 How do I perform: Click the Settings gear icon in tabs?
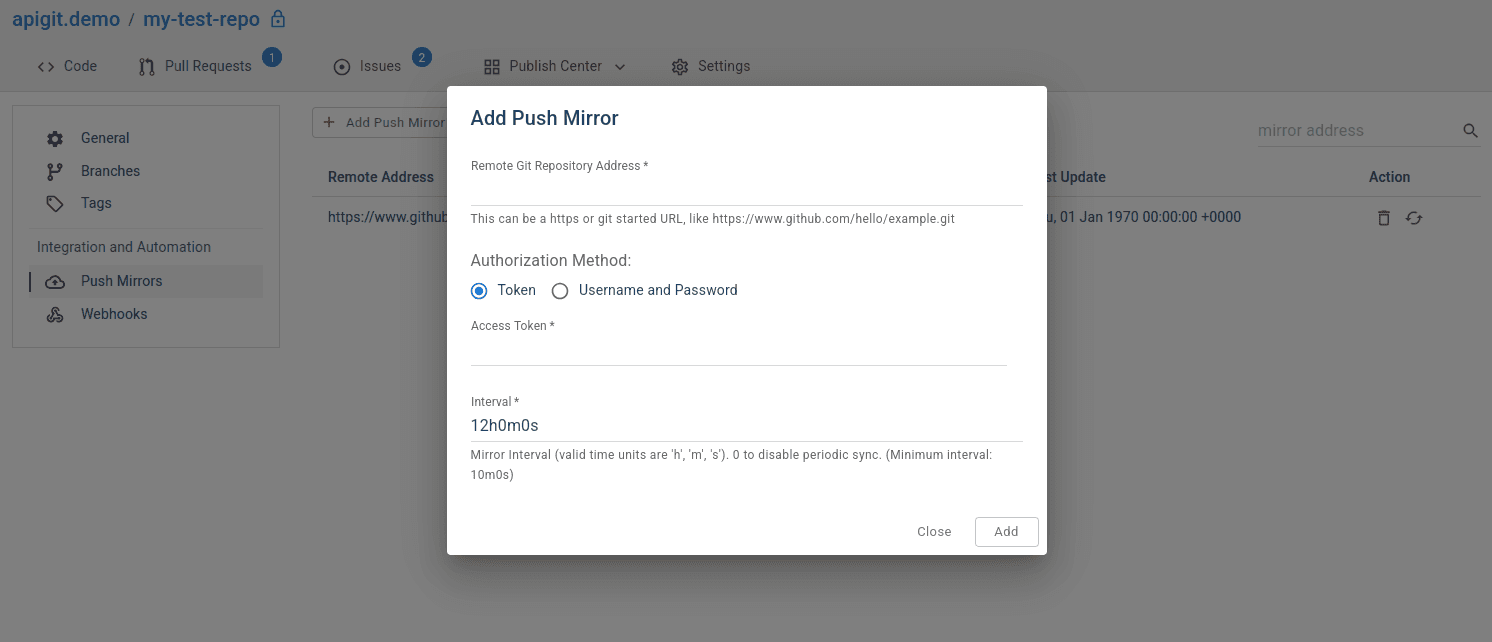[680, 67]
